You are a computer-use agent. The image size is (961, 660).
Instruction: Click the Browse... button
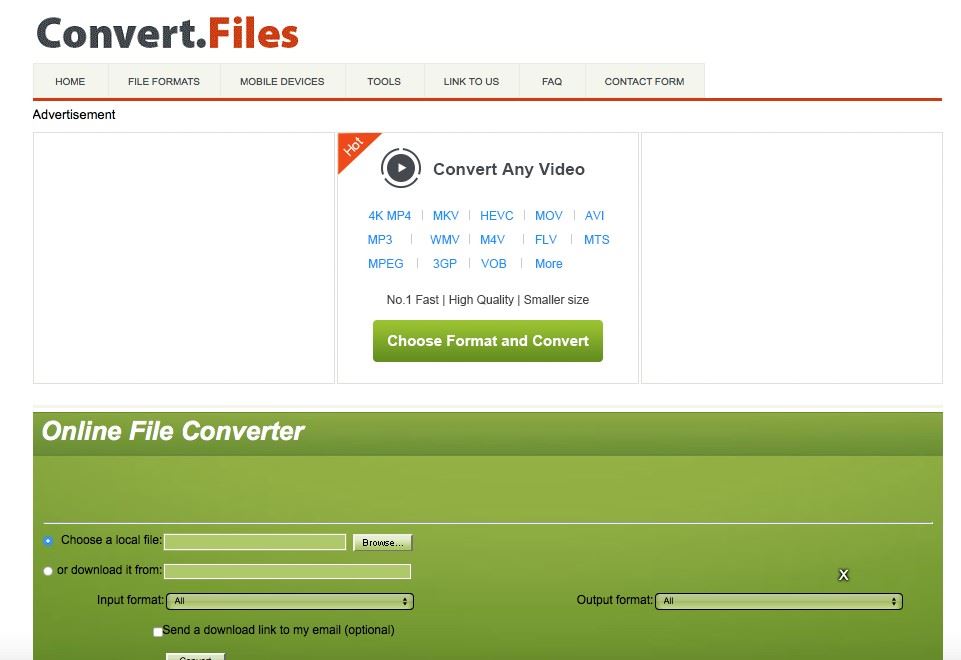[382, 542]
